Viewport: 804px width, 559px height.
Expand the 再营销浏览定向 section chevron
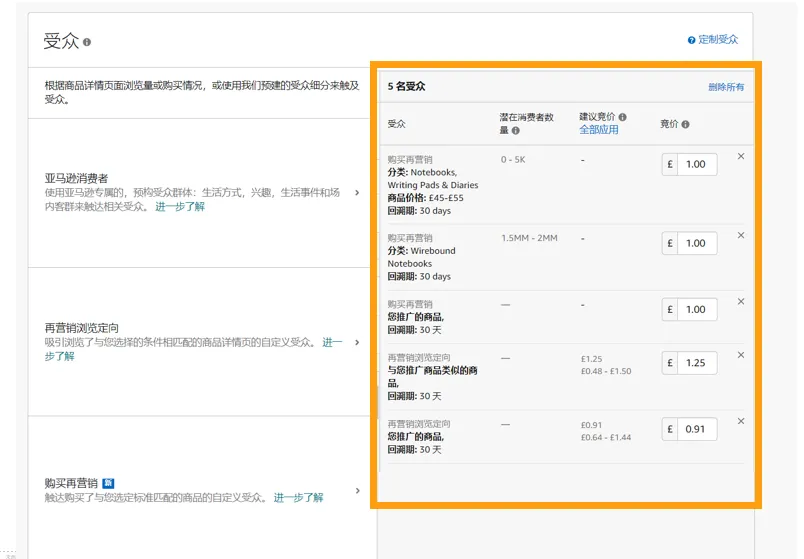click(x=357, y=343)
